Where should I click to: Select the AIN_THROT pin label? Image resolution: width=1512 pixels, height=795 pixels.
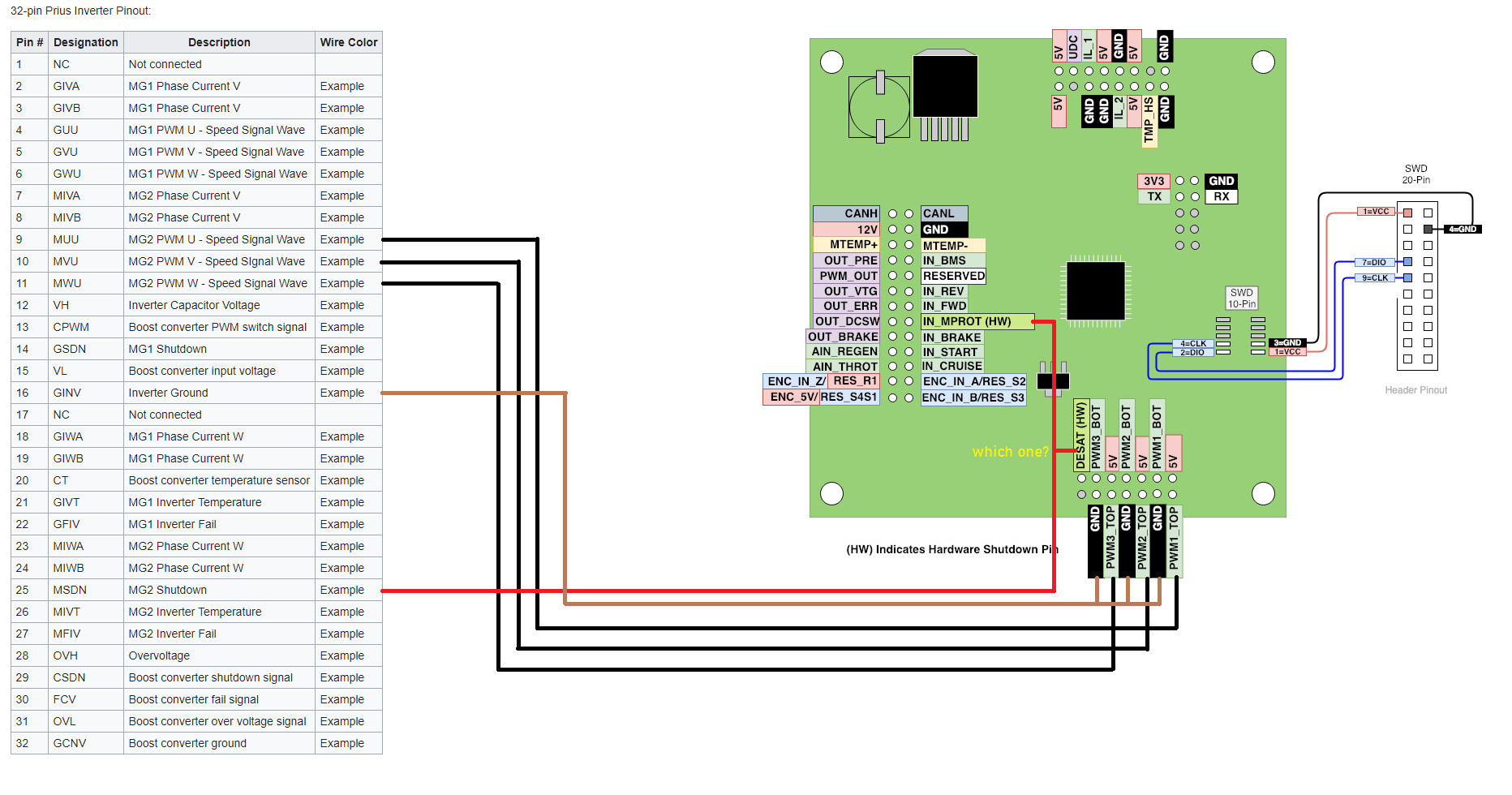[844, 366]
